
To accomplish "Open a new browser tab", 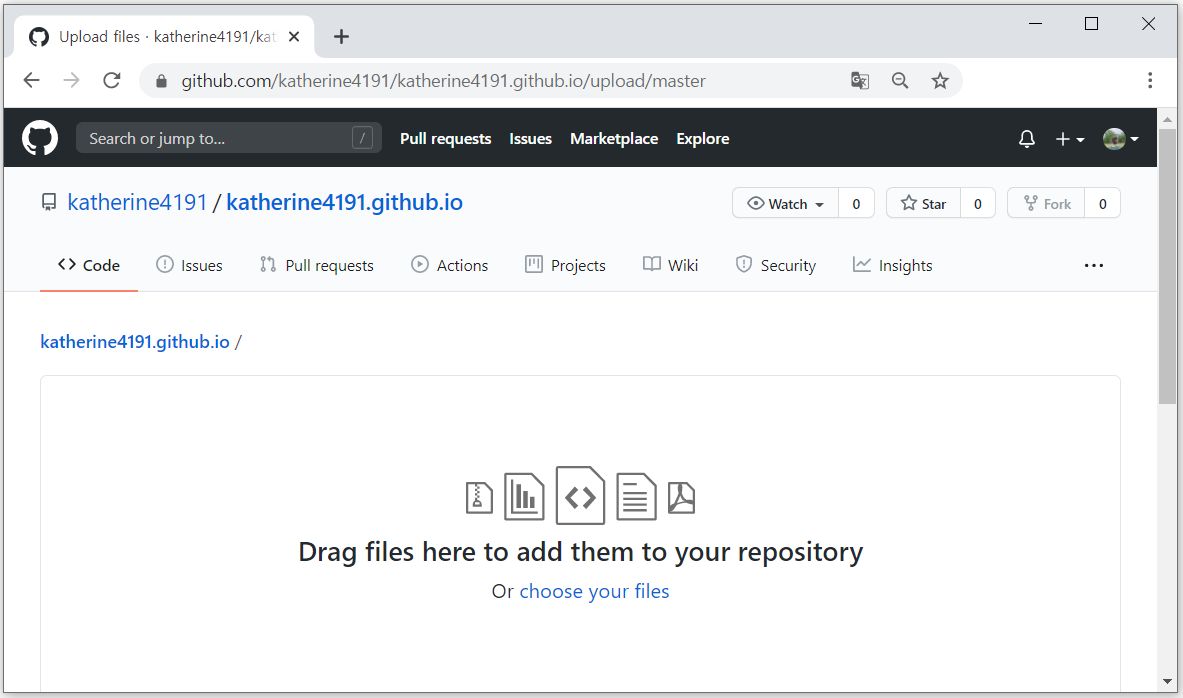I will pos(341,36).
